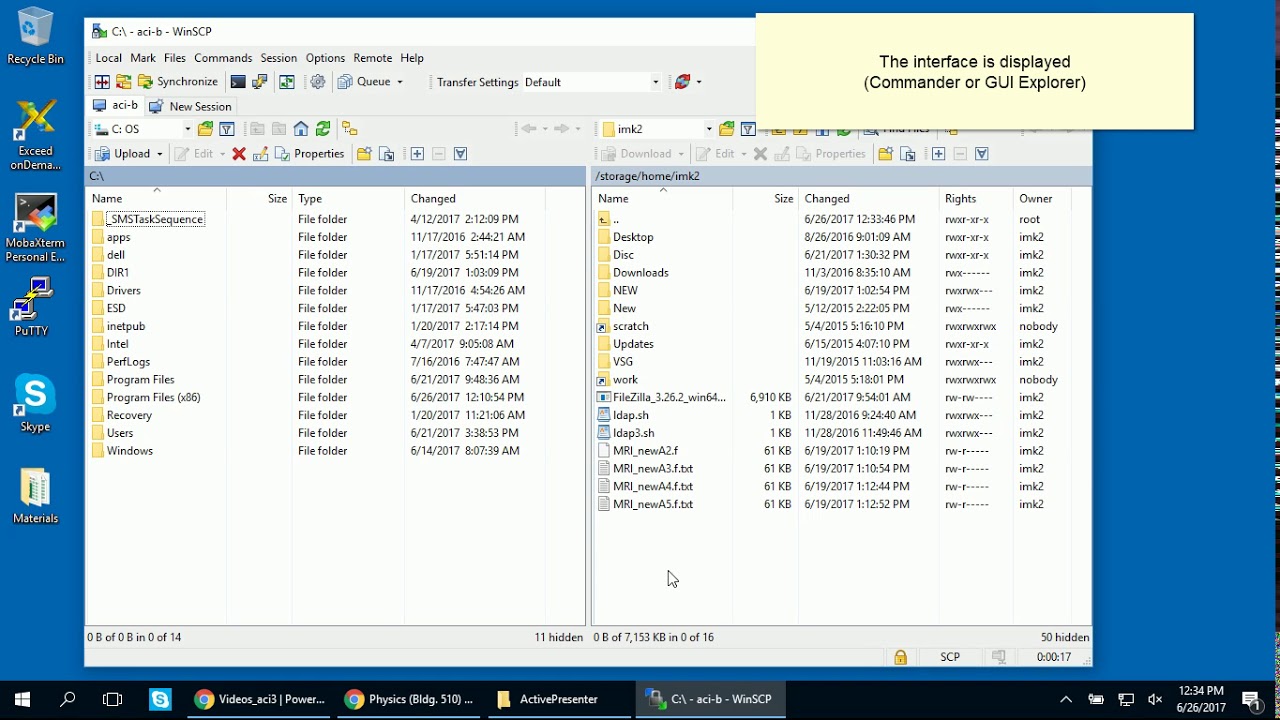
Task: Expand the Upload dropdown arrow
Action: click(x=160, y=154)
